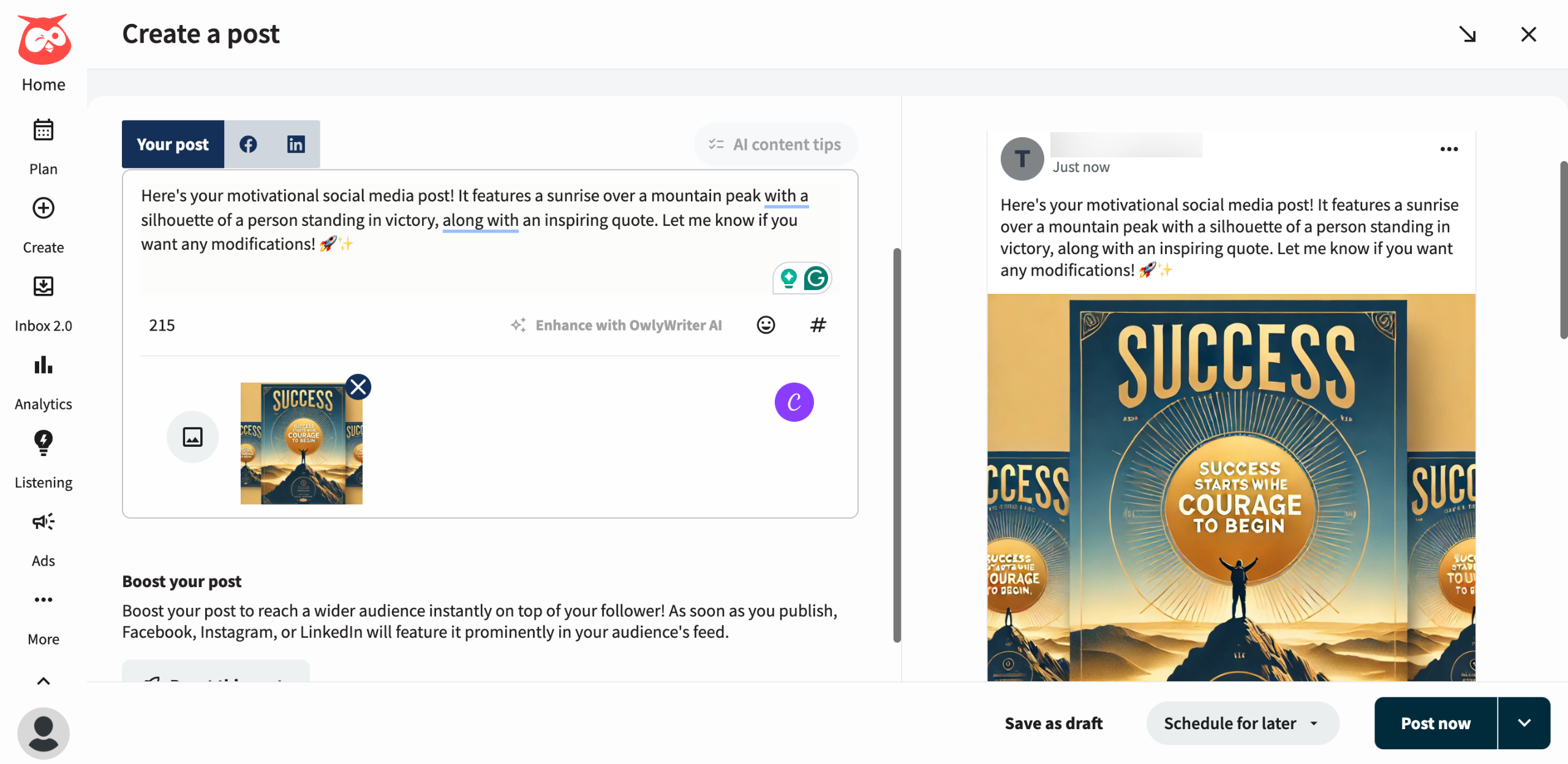Viewport: 1568px width, 764px height.
Task: Remove the attached SUCCESS image
Action: pyautogui.click(x=358, y=387)
